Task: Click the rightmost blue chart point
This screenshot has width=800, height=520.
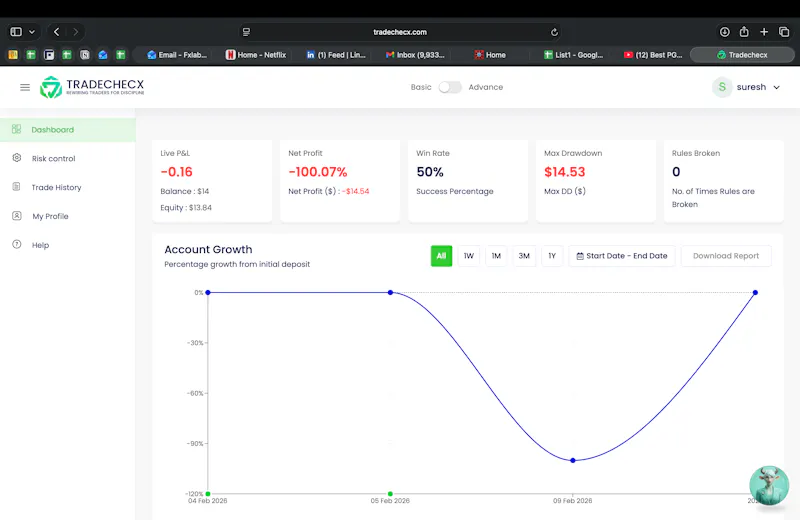Action: 755,292
